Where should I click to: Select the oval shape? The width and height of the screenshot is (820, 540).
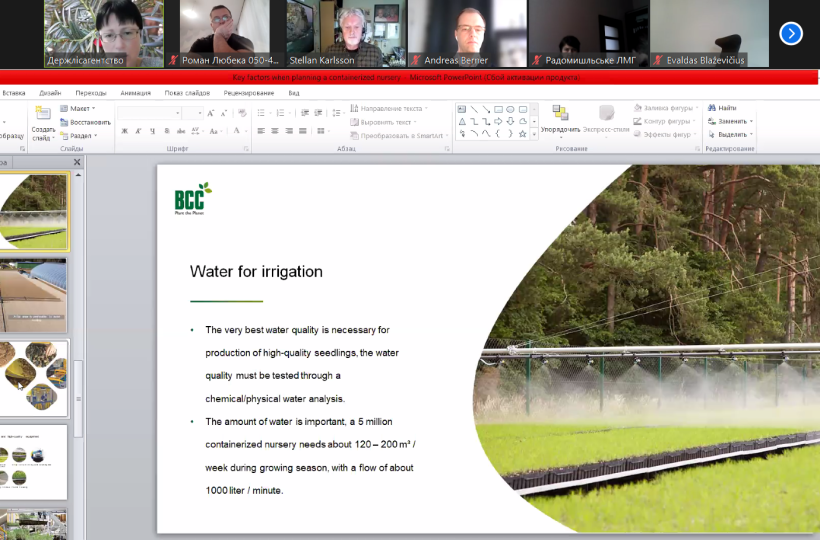pyautogui.click(x=510, y=109)
